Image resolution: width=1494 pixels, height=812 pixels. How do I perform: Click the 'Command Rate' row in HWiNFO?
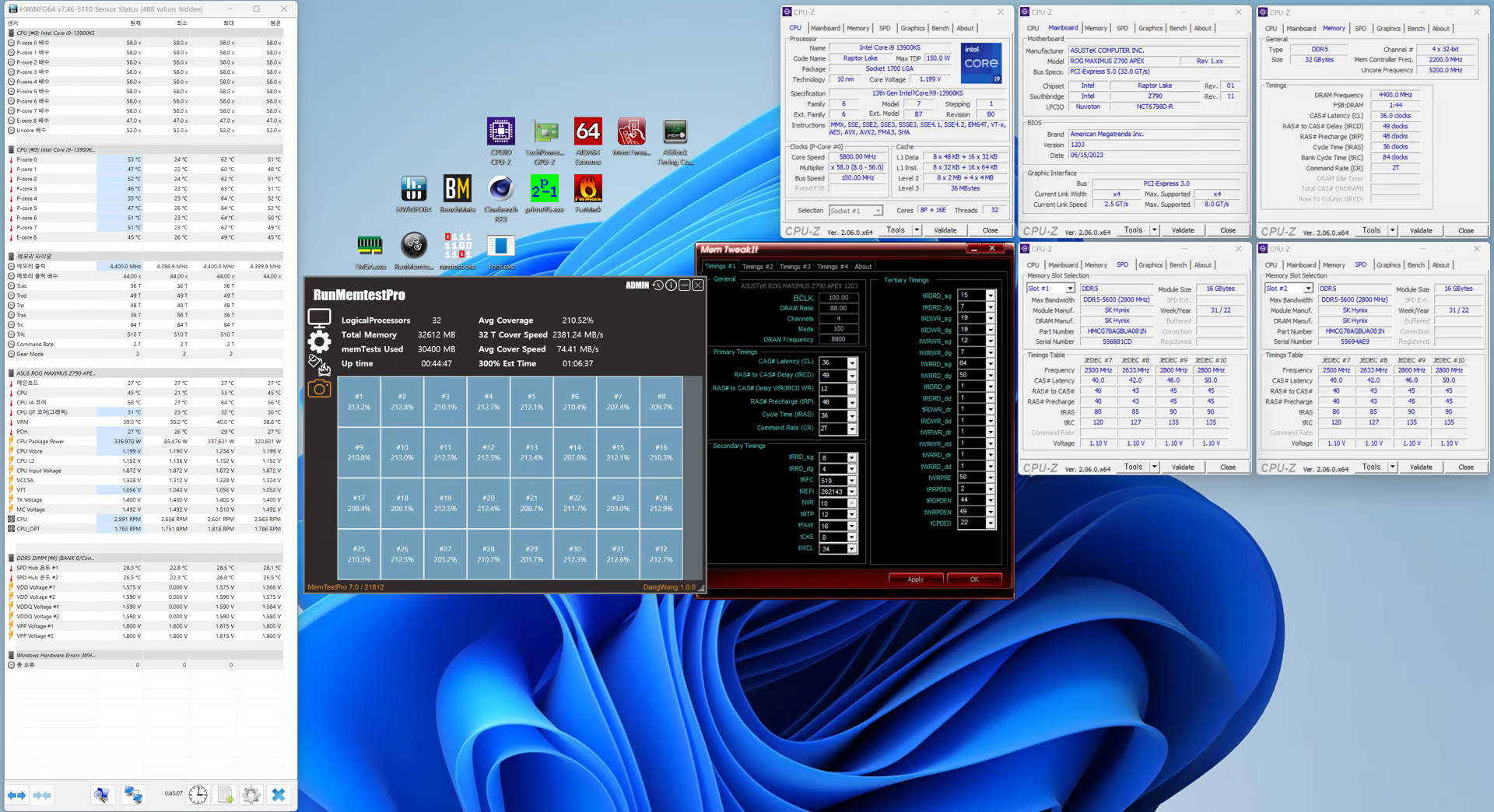click(x=145, y=344)
